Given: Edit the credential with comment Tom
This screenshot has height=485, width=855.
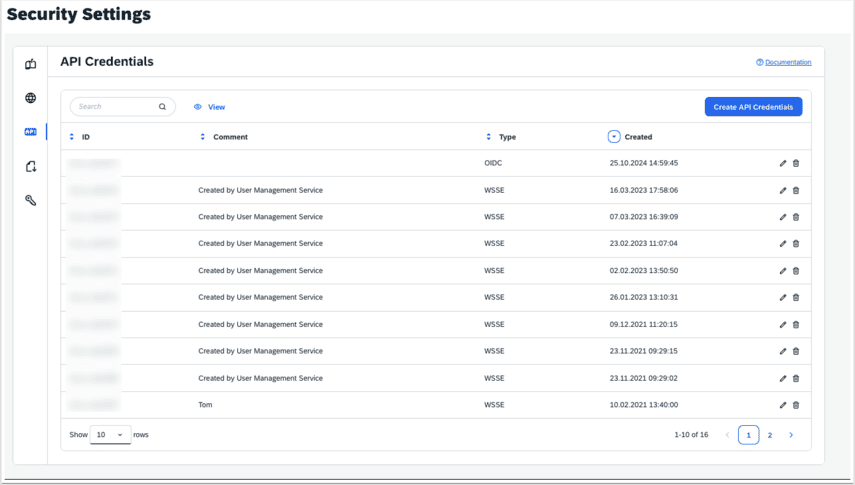Looking at the screenshot, I should click(x=783, y=405).
